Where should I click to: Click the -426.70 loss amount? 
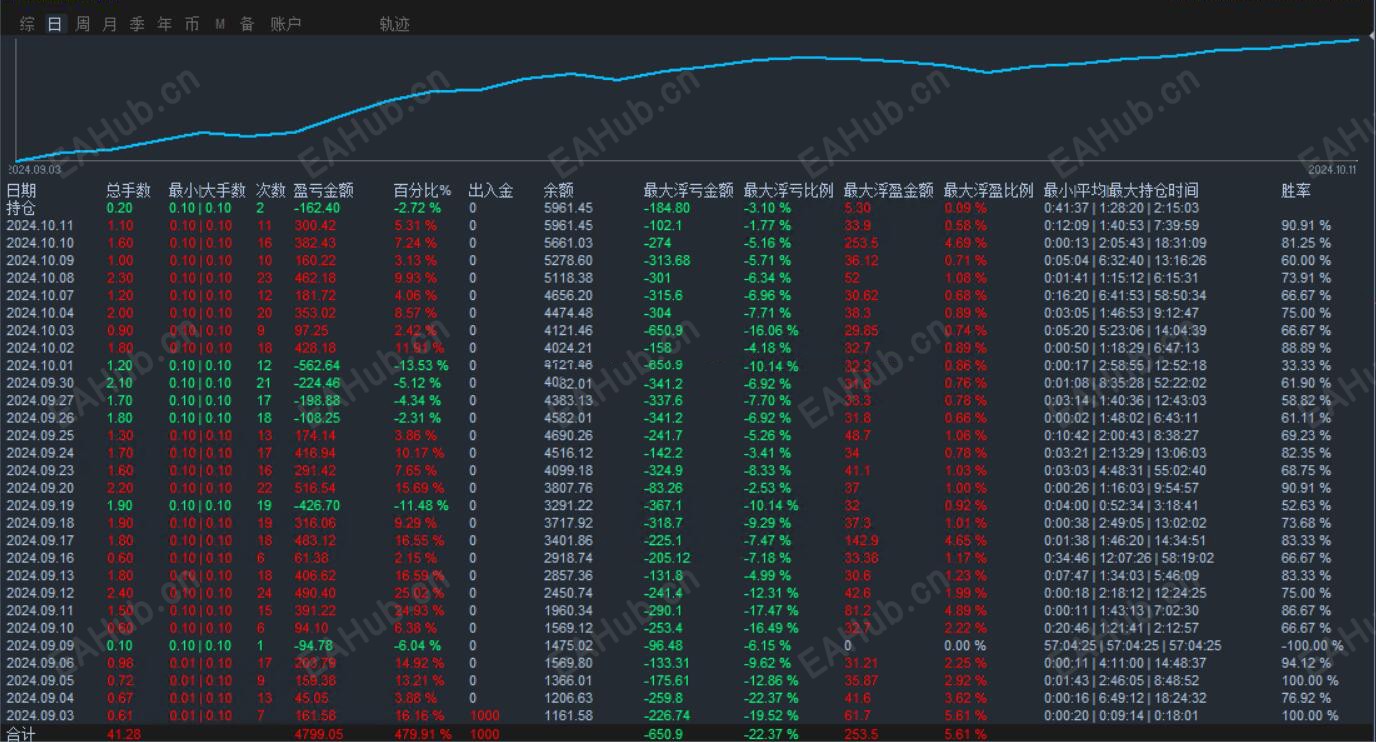coord(317,506)
